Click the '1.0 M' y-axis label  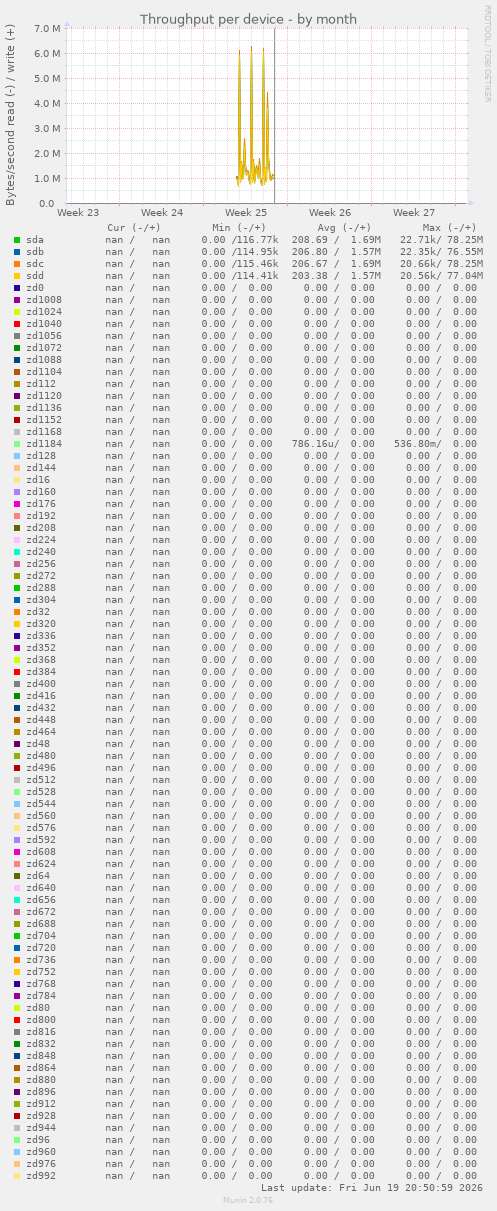click(46, 178)
